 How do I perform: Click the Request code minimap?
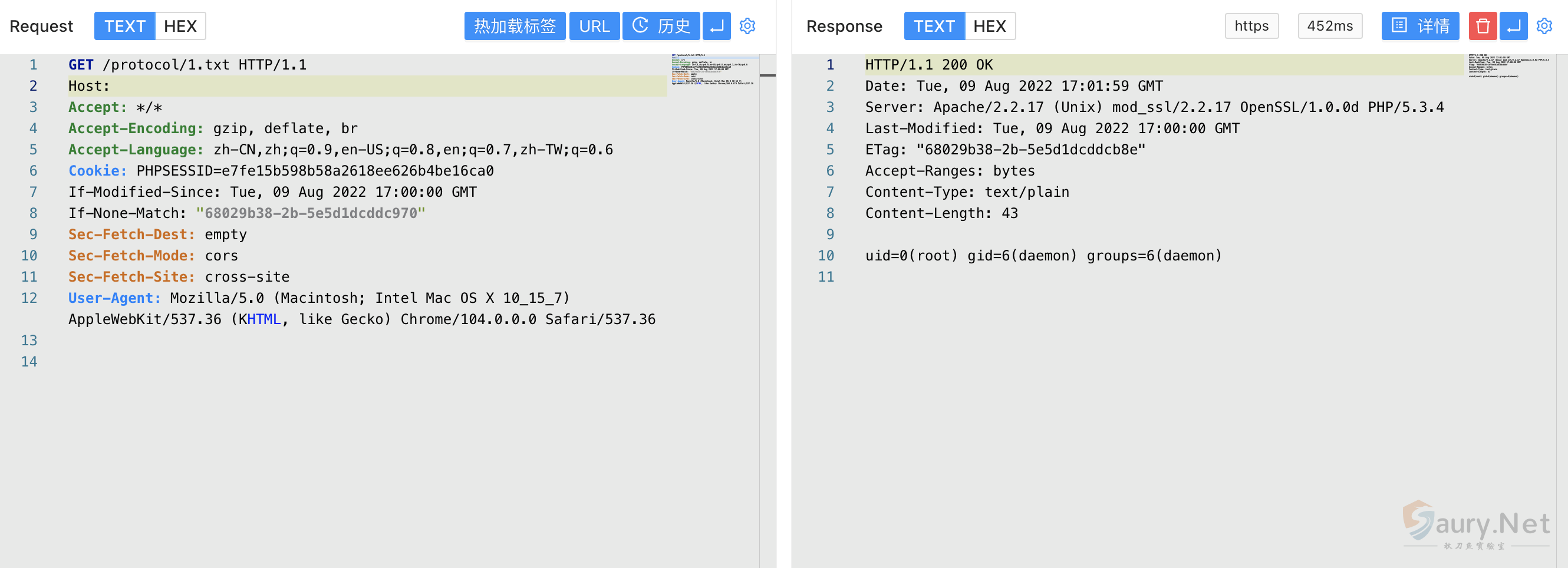point(712,70)
